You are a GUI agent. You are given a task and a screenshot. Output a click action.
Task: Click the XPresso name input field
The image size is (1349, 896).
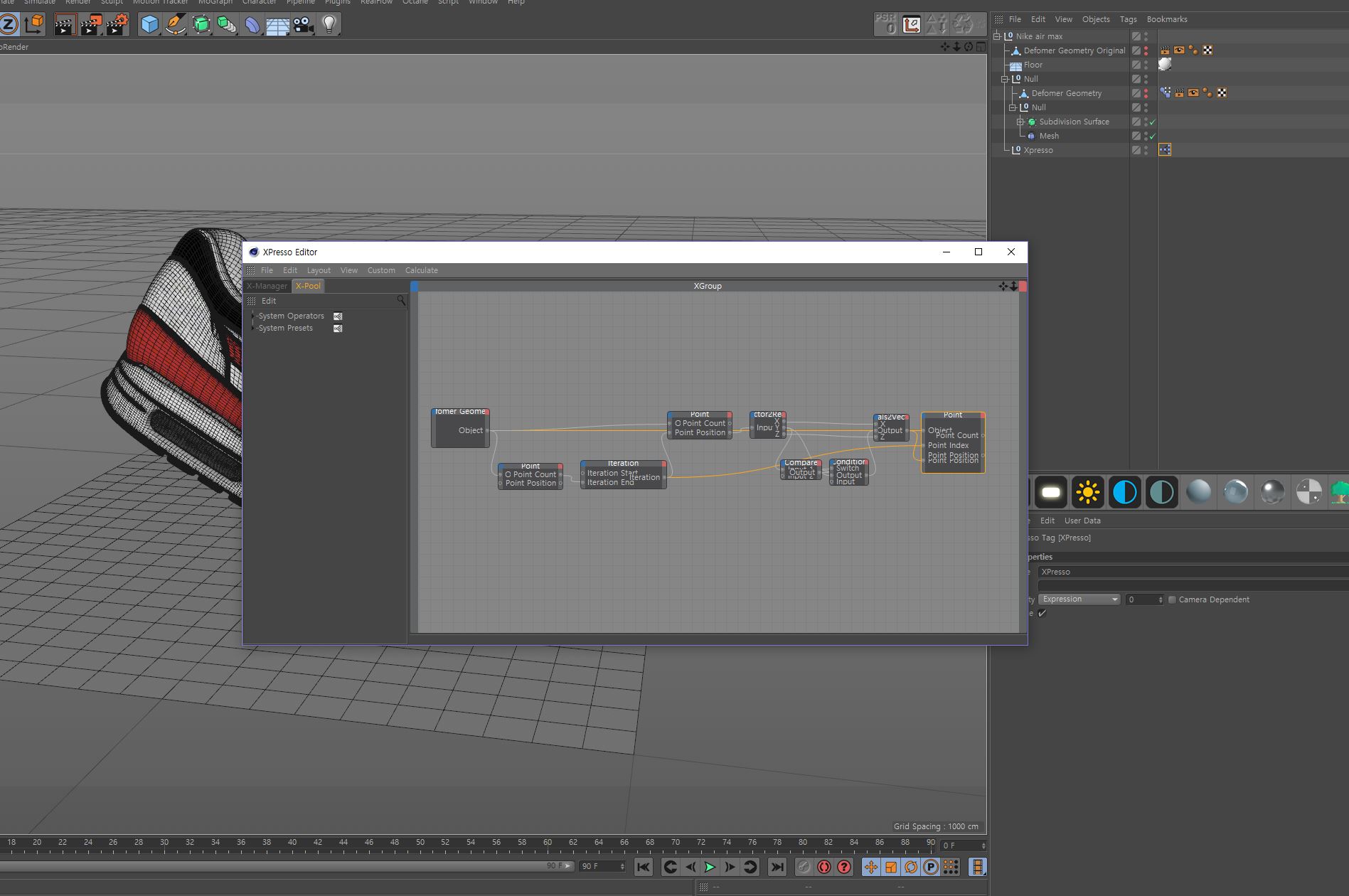coord(1193,572)
